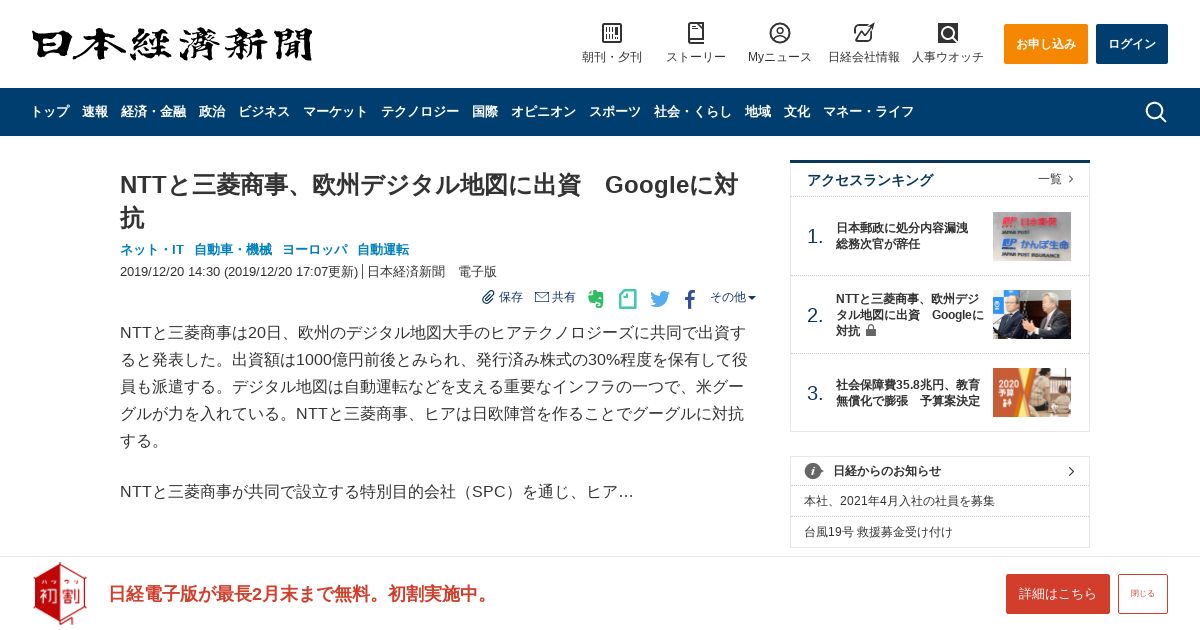The height and width of the screenshot is (630, 1200).
Task: Share article on Facebook icon
Action: pyautogui.click(x=690, y=299)
